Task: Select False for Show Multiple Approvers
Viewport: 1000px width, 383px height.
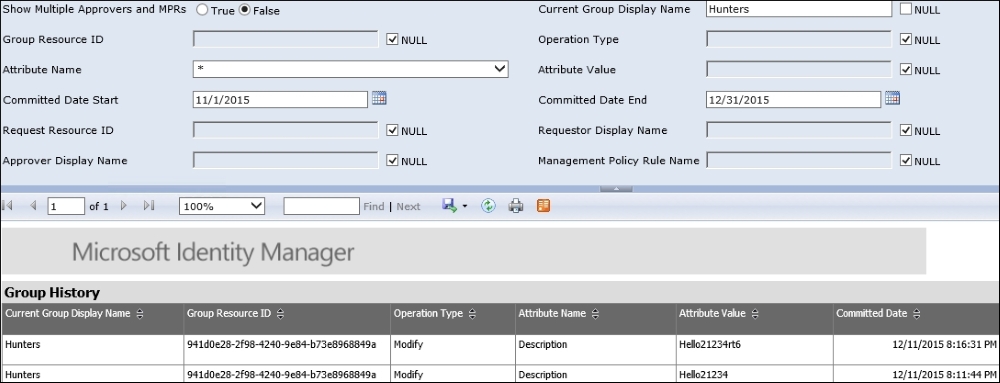Action: 244,10
